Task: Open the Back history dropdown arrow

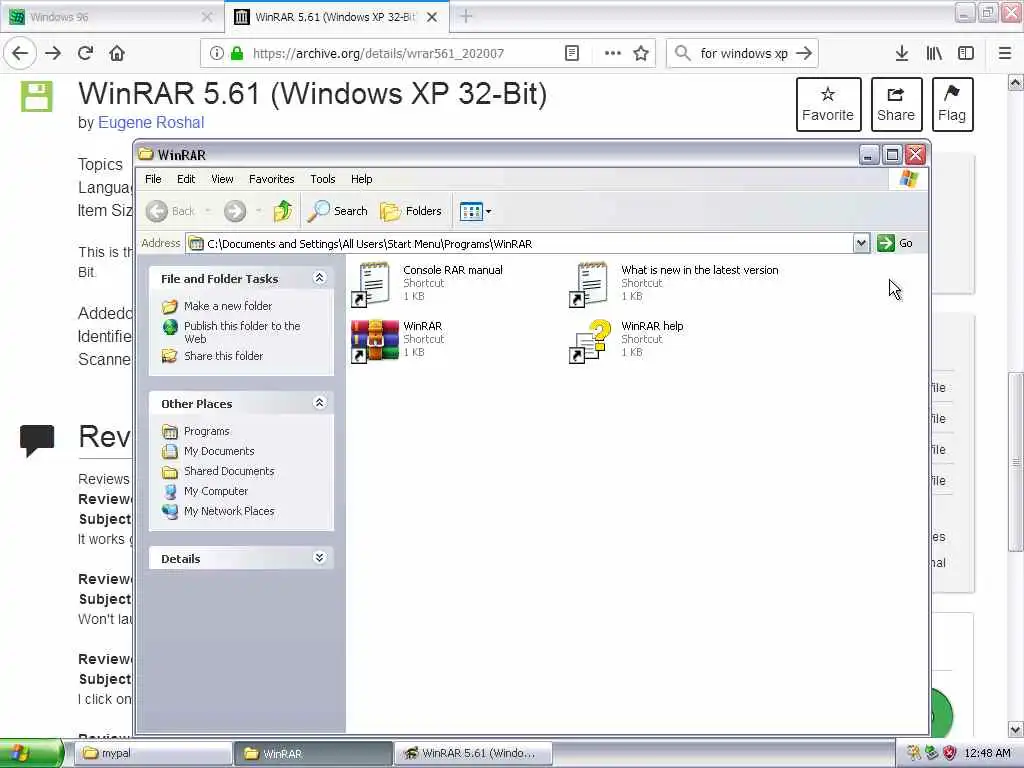Action: pos(208,211)
